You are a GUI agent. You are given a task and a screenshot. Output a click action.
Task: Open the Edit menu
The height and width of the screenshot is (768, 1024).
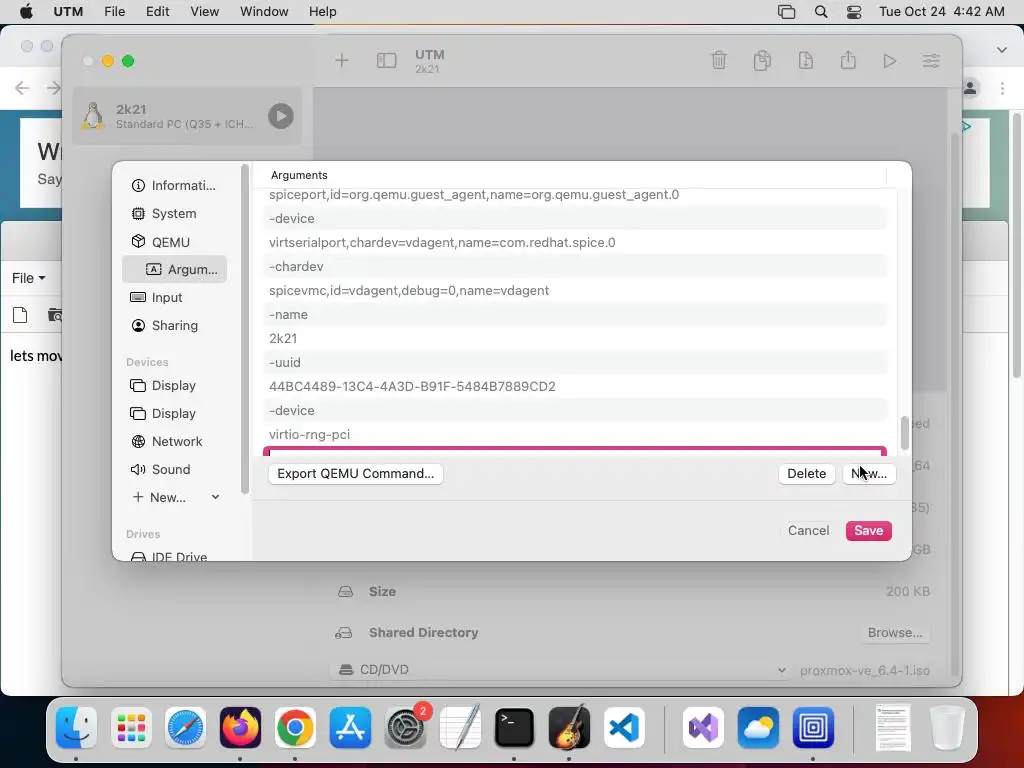coord(157,12)
